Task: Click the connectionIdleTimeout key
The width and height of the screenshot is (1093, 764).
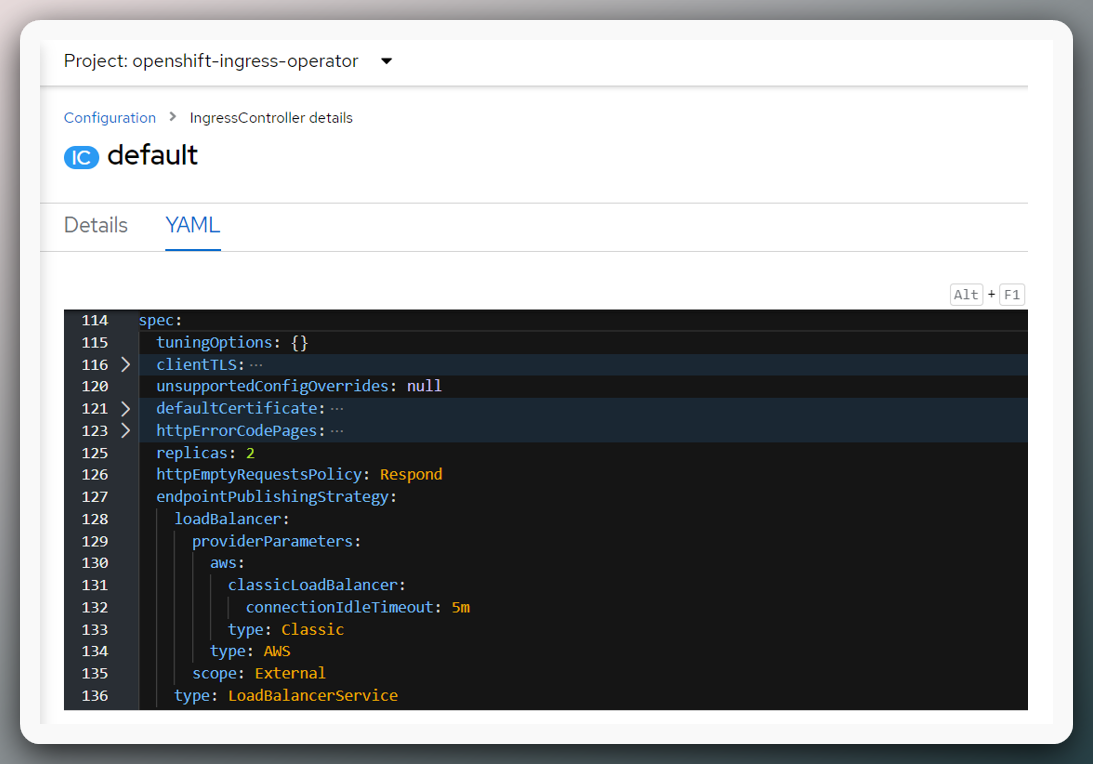Action: click(339, 608)
